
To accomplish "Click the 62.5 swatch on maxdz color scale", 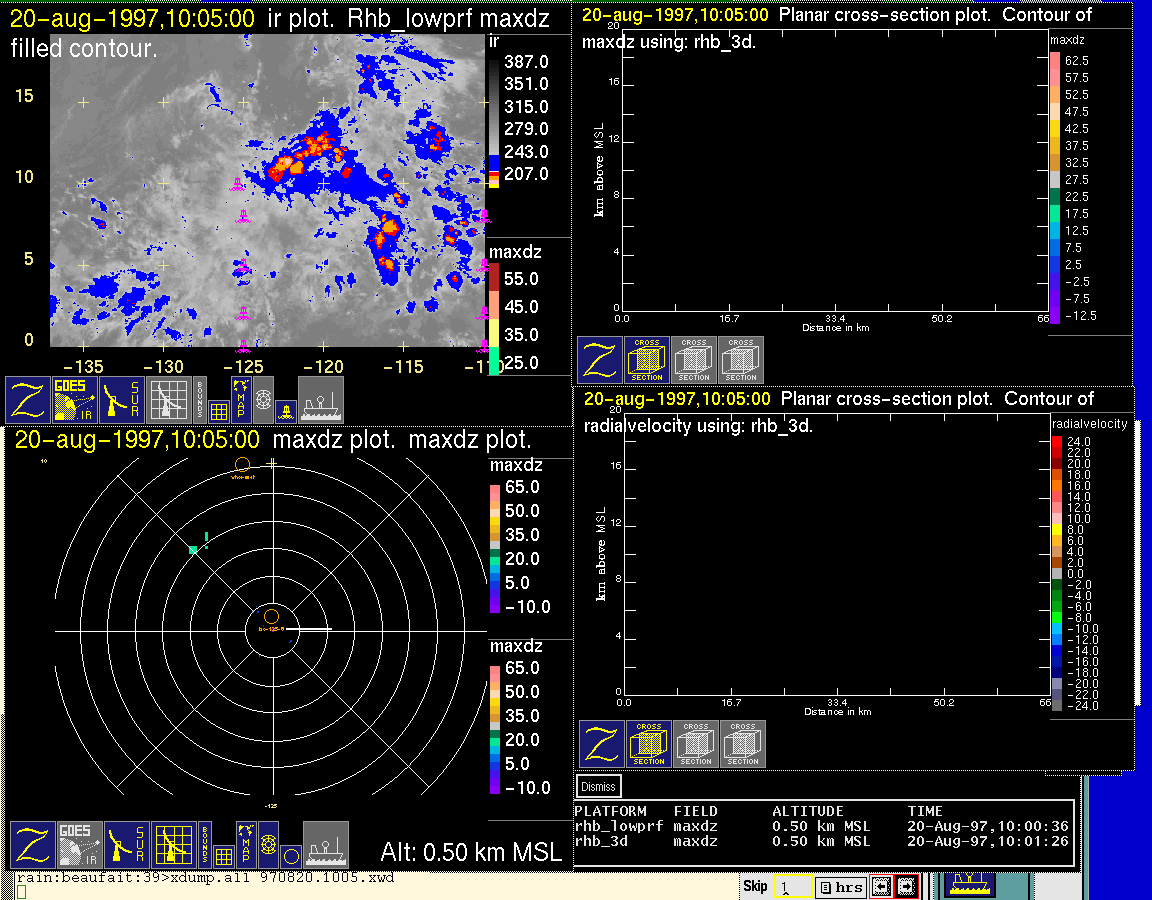I will [x=1054, y=61].
